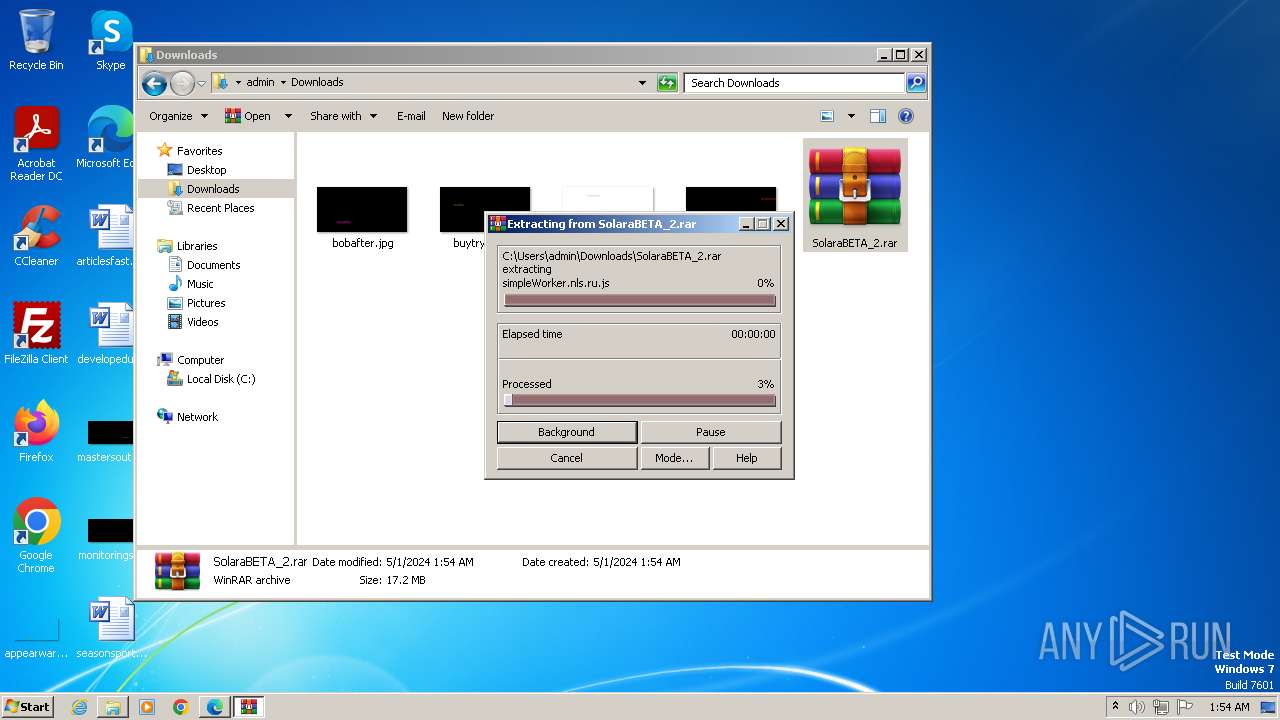Viewport: 1280px width, 720px height.
Task: Click the search magnifier icon in Downloads
Action: (915, 83)
